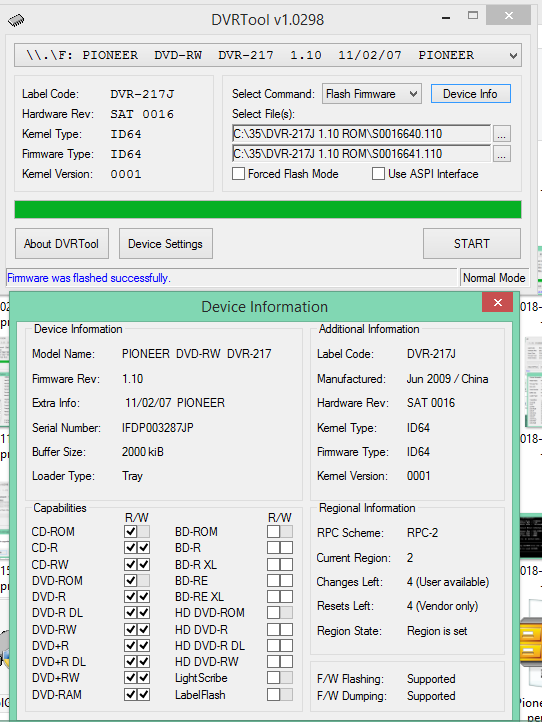Minimize the DVRTool window
This screenshot has height=722, width=542.
tap(446, 17)
